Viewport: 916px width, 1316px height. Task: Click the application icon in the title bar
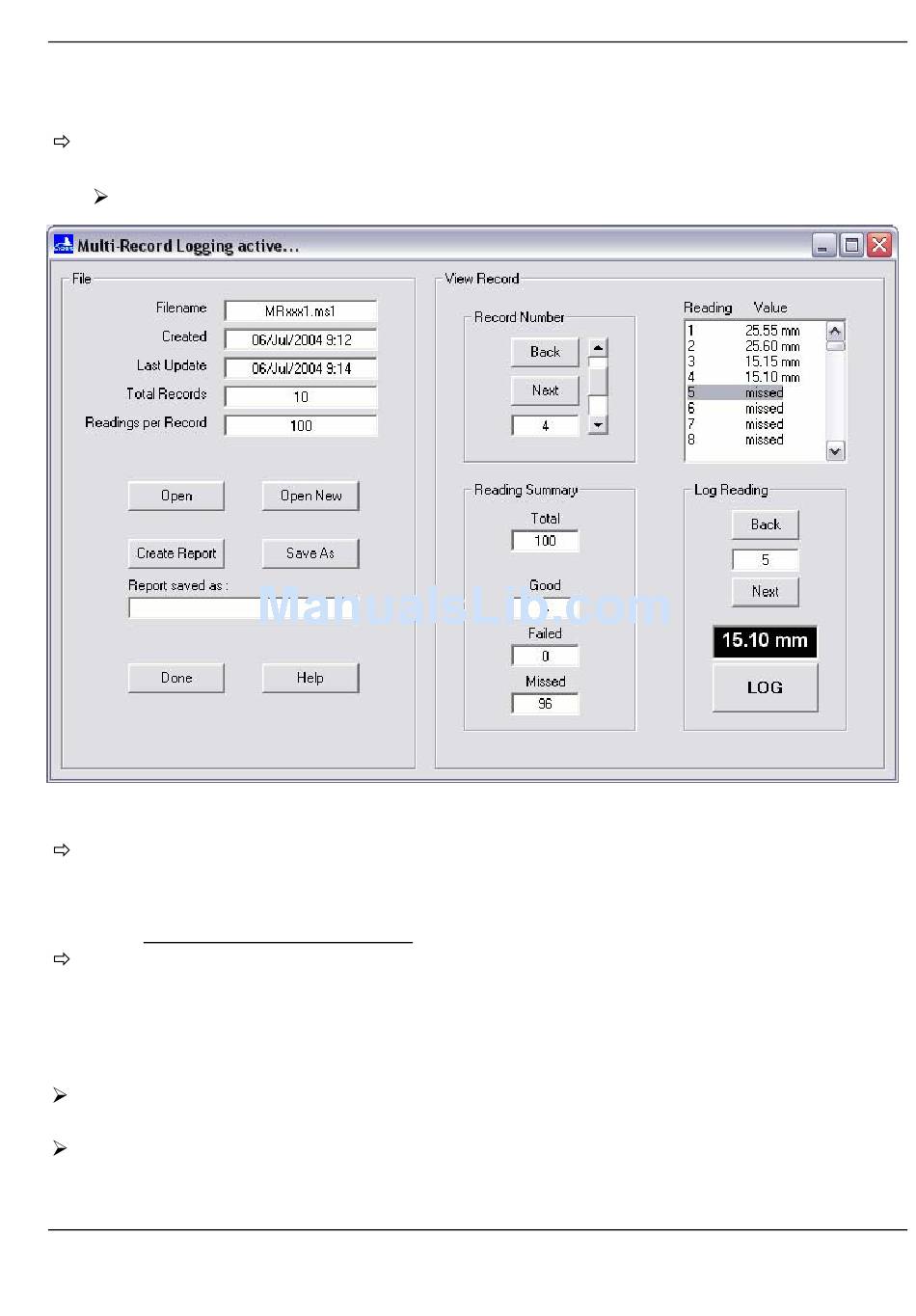(64, 245)
